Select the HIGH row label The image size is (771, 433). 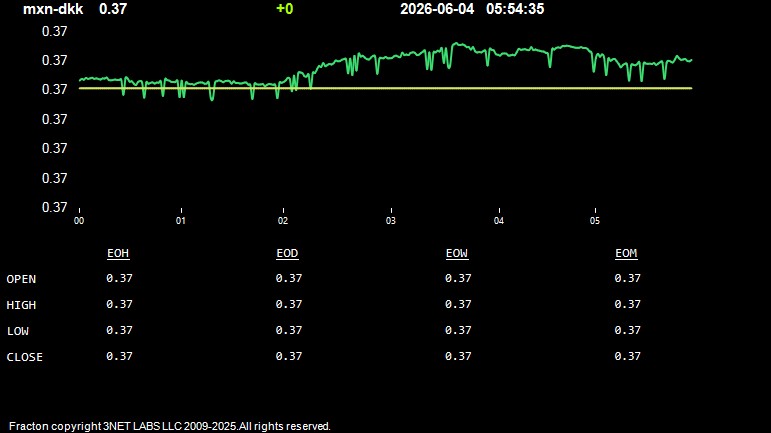pos(21,305)
